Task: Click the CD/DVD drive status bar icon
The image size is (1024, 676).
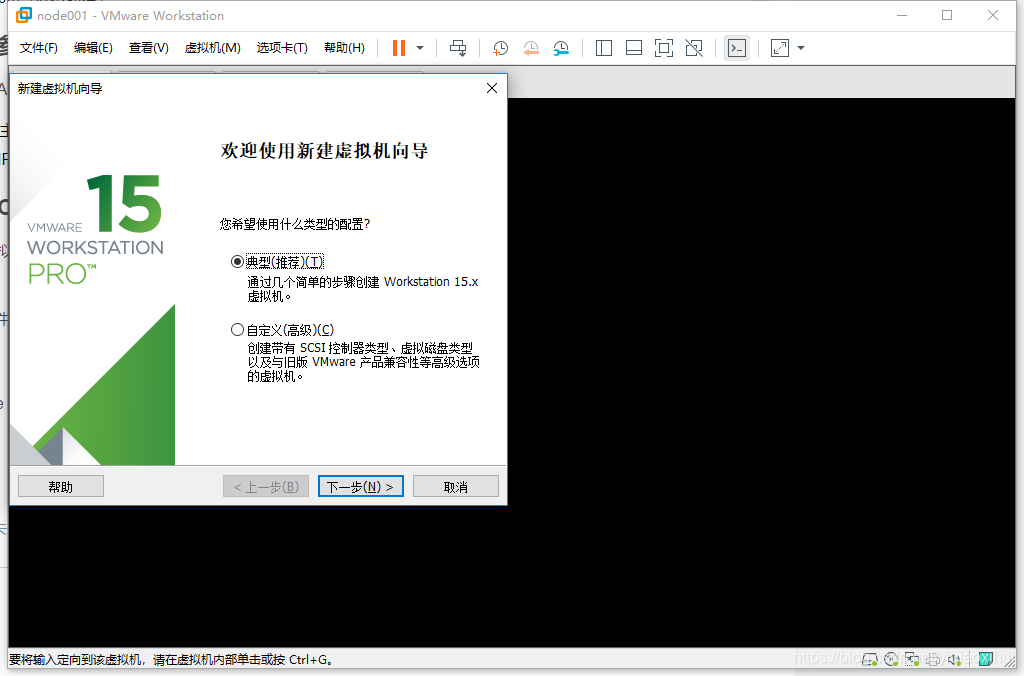Action: pyautogui.click(x=891, y=660)
